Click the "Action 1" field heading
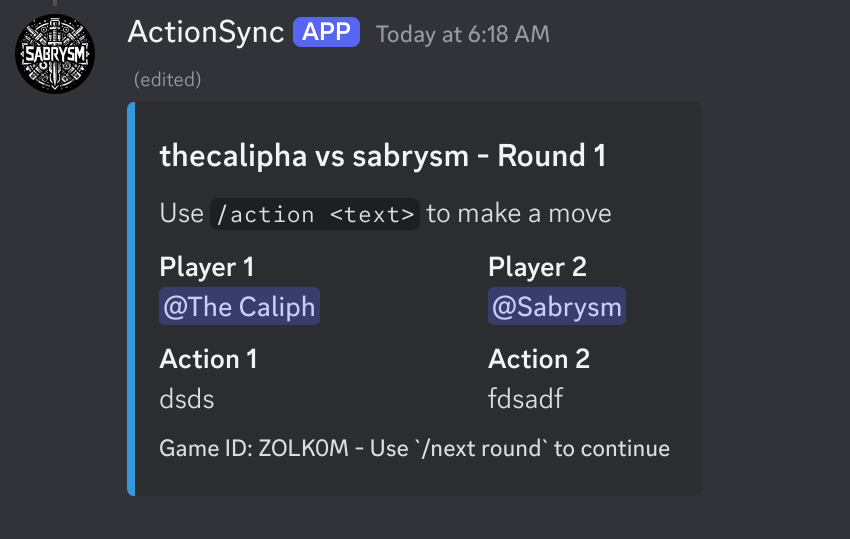 pos(208,359)
